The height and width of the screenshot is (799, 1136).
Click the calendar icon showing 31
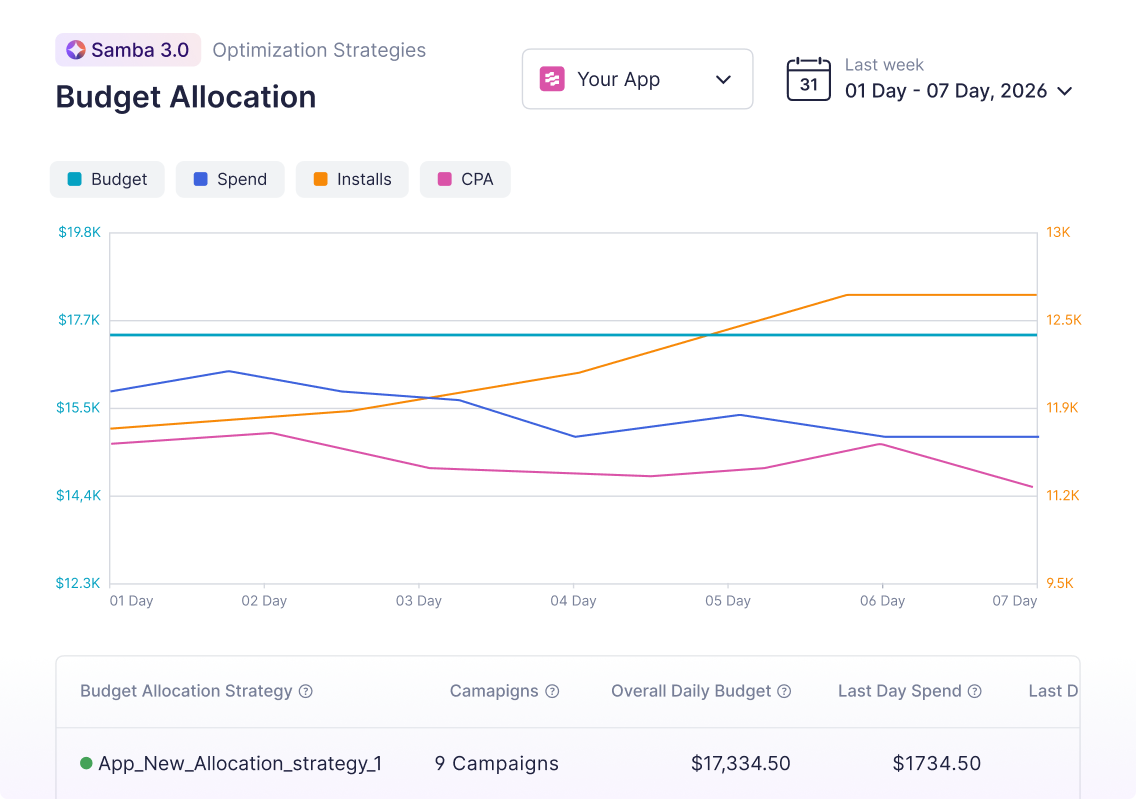808,79
